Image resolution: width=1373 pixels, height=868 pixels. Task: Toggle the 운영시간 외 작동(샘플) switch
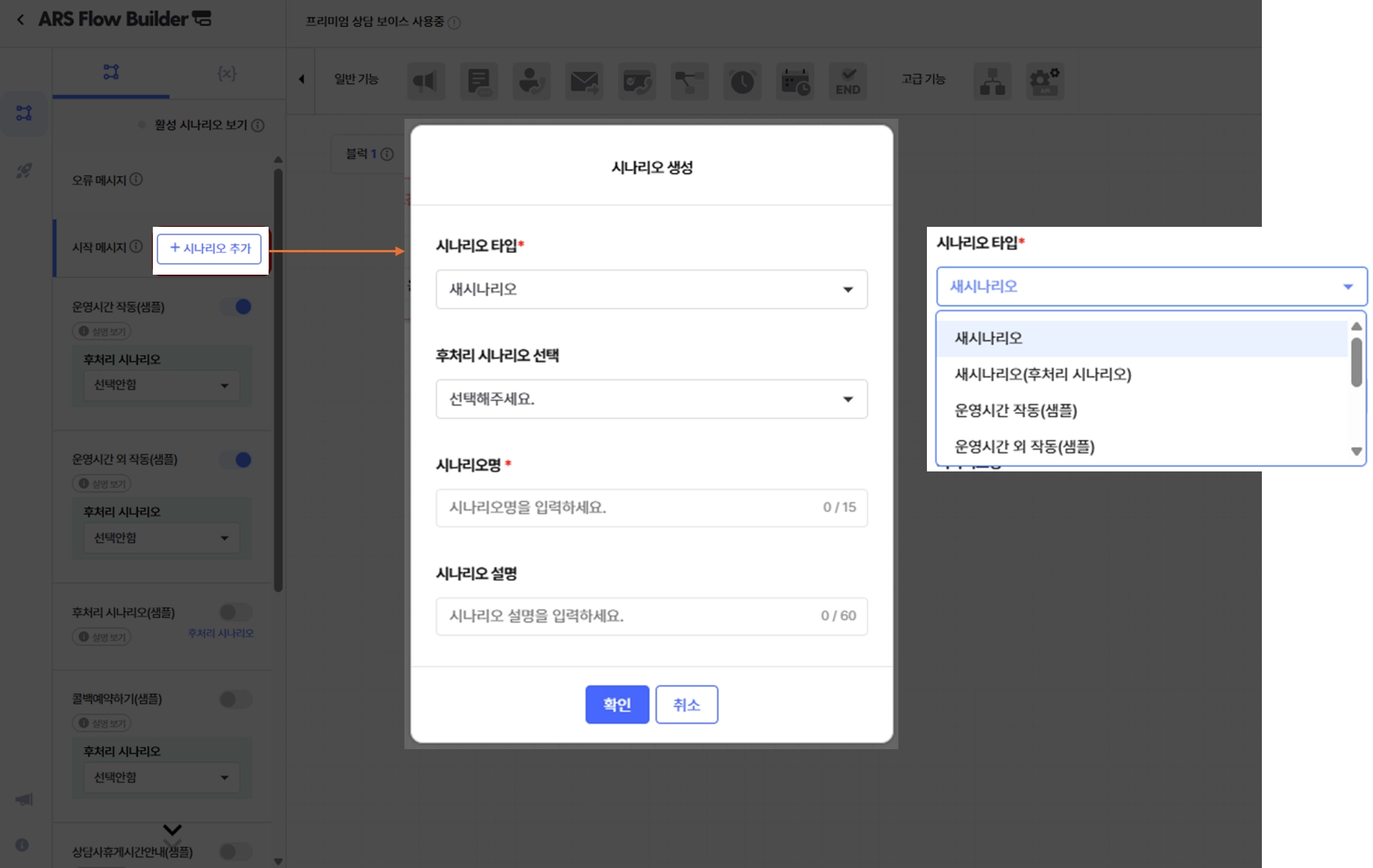click(236, 460)
